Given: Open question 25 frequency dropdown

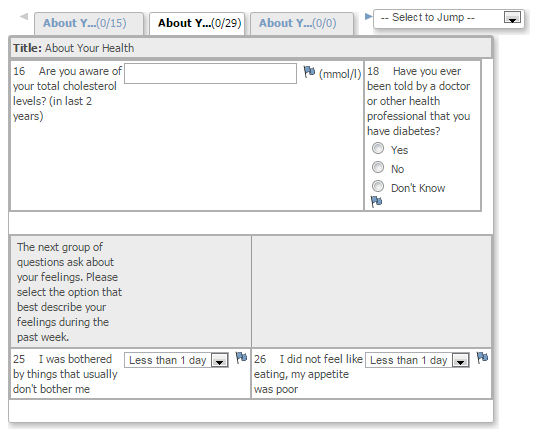Looking at the screenshot, I should point(176,360).
